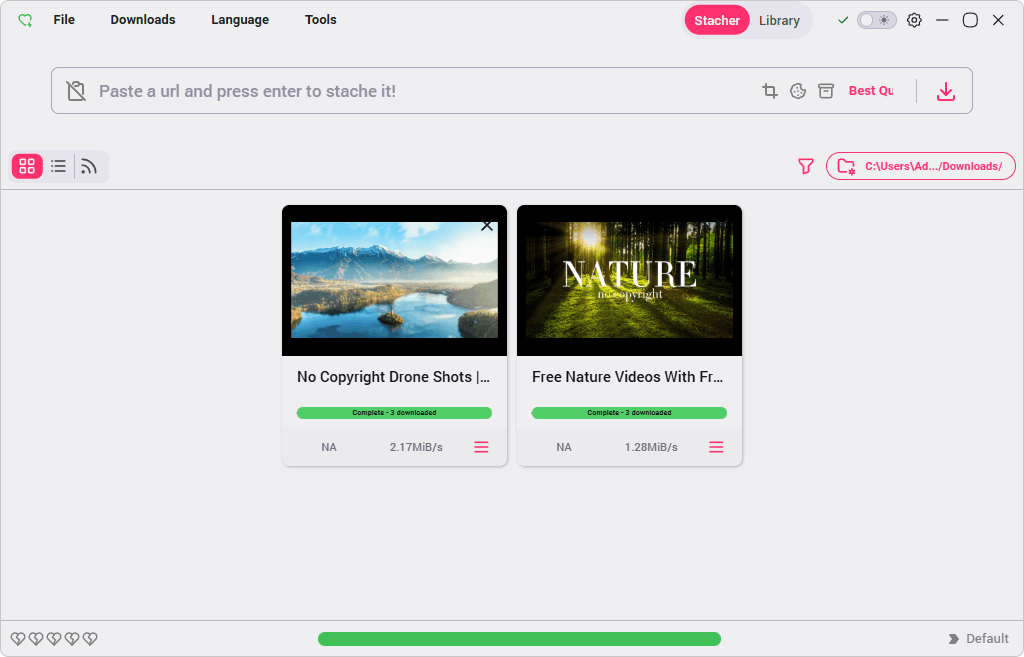Start download with the download arrow icon
Screen dimensions: 1024x657
click(946, 91)
